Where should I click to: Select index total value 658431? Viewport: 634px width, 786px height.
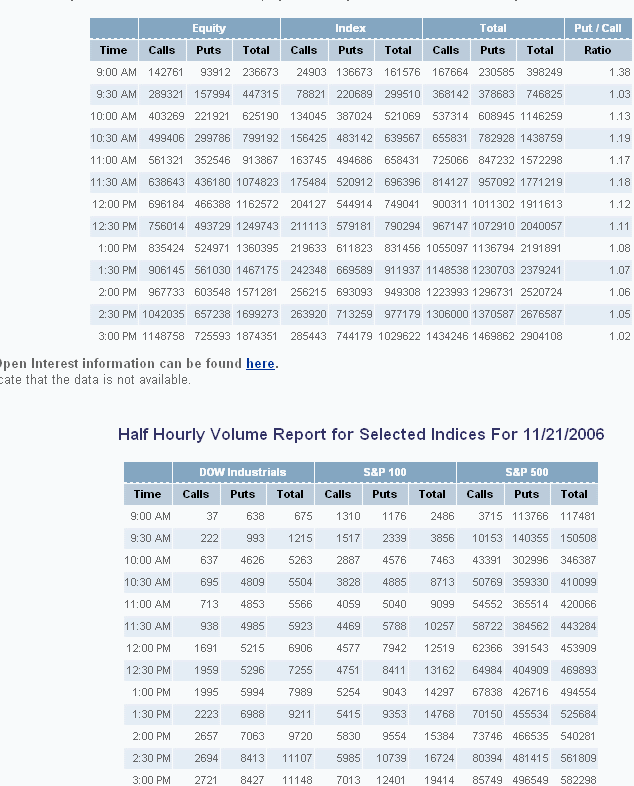point(402,160)
